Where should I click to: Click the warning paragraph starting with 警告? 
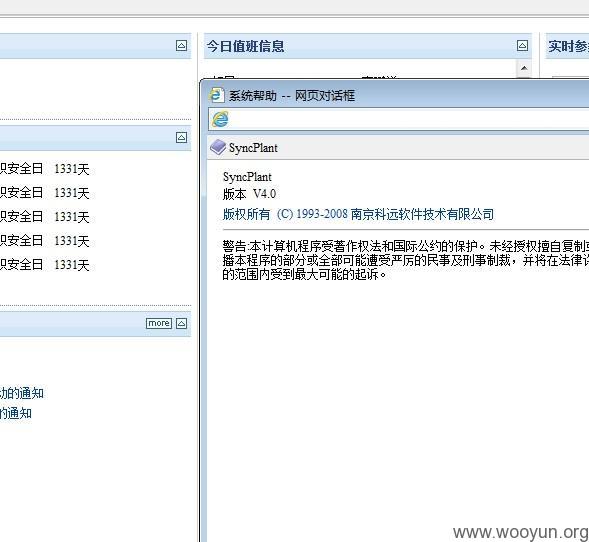(406, 260)
